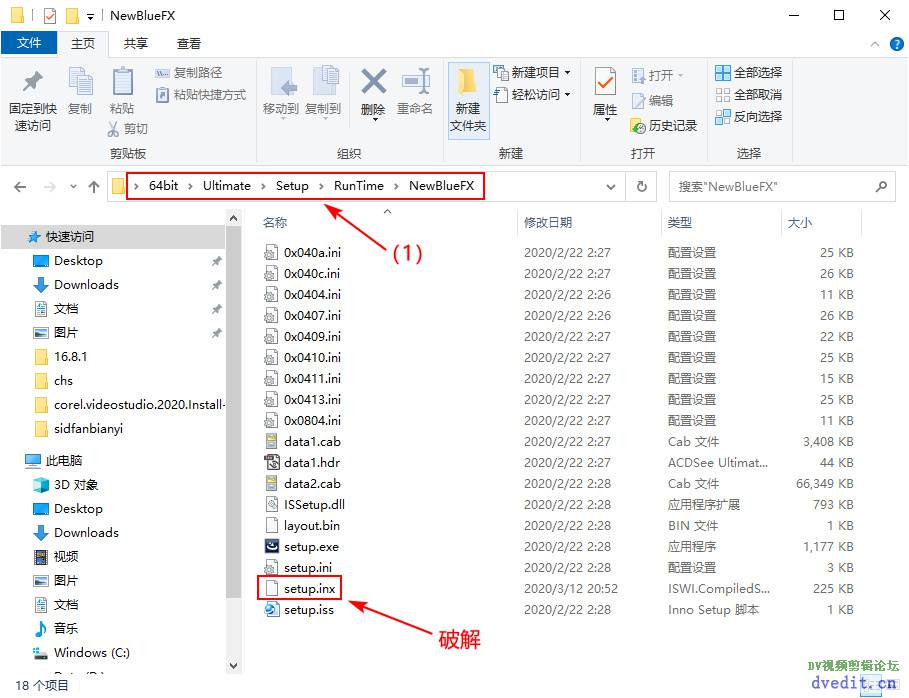Click Invert selection (反向选择)

click(748, 117)
